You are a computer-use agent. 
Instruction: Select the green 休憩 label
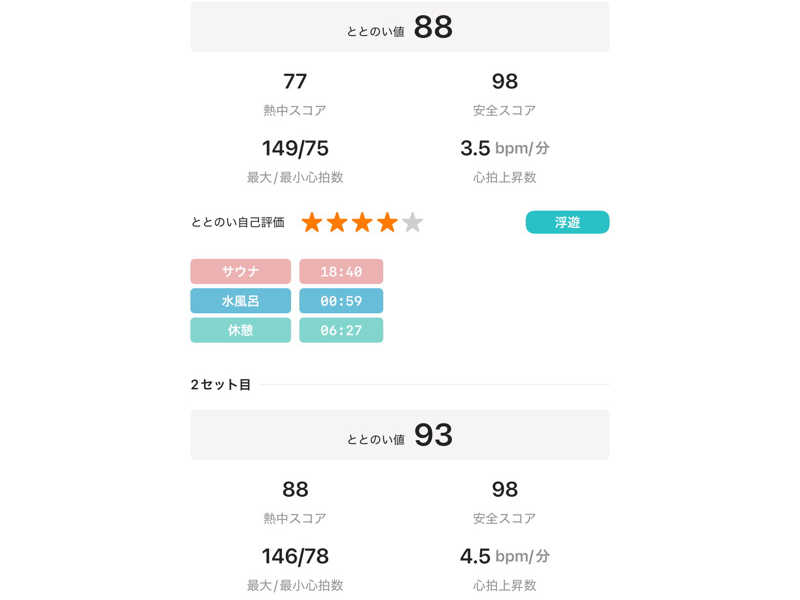[x=240, y=330]
